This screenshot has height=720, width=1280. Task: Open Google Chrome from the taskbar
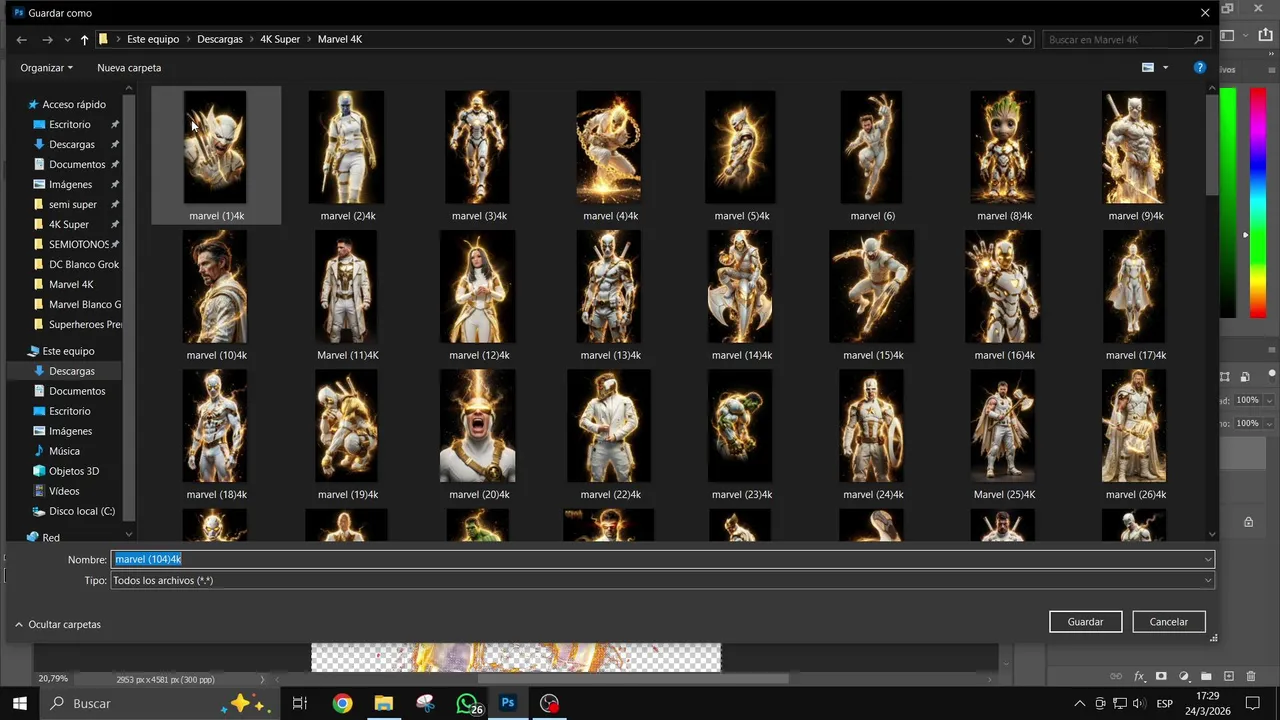pos(343,703)
